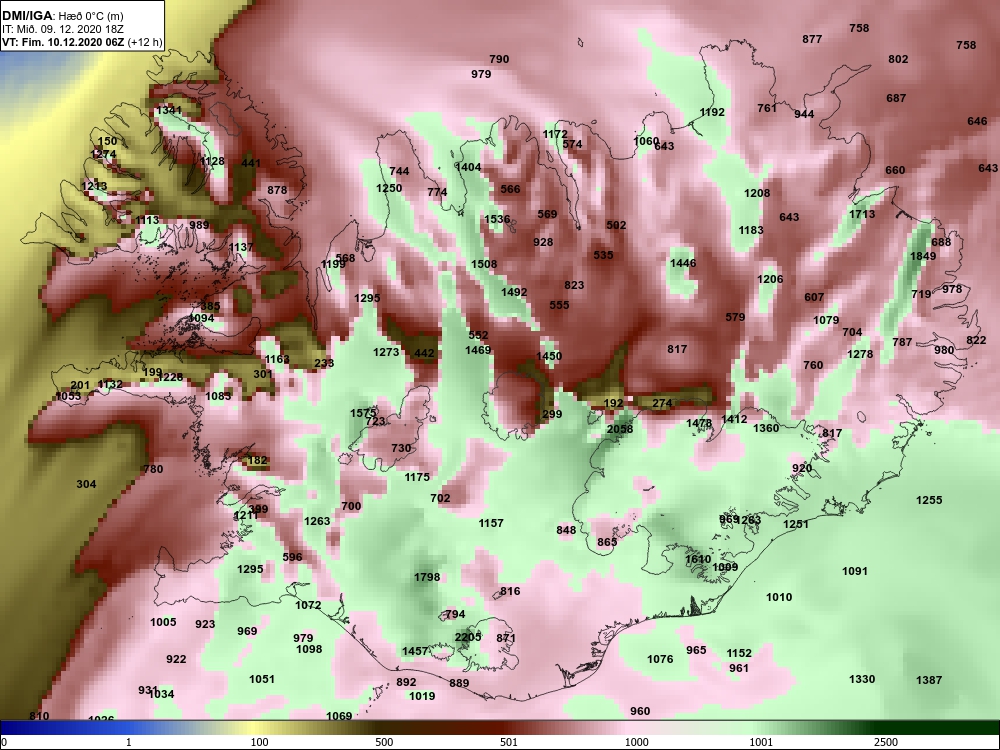Click the map value 1404

pos(468,168)
